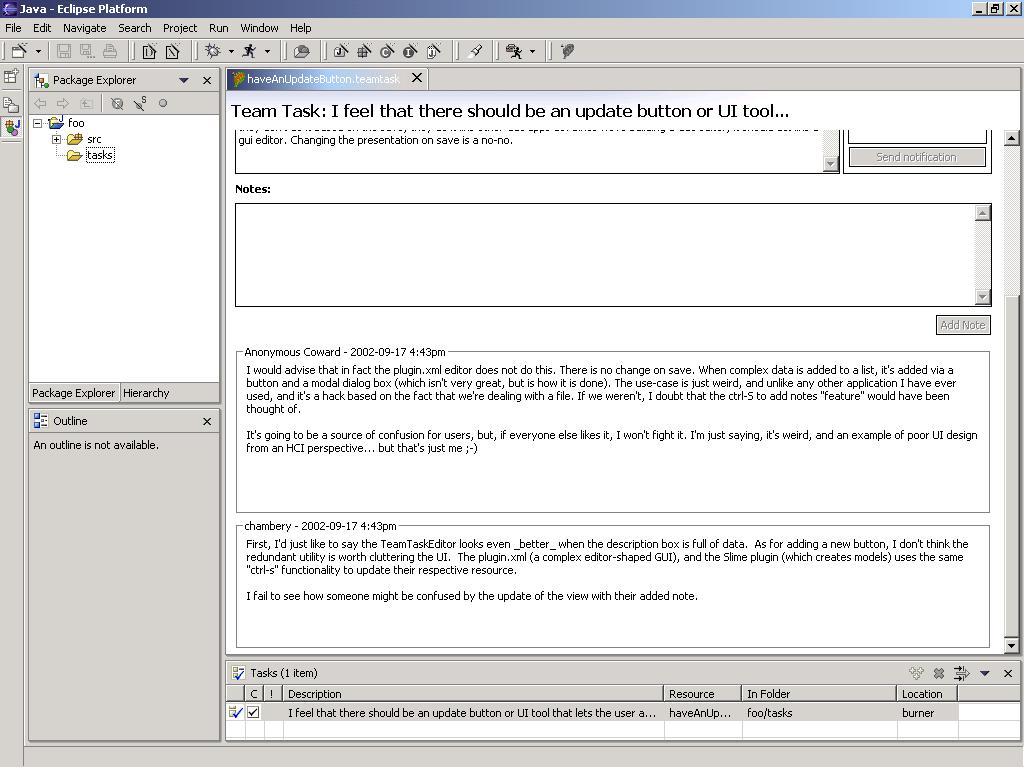Click the Notes box scroll up arrow

click(983, 212)
